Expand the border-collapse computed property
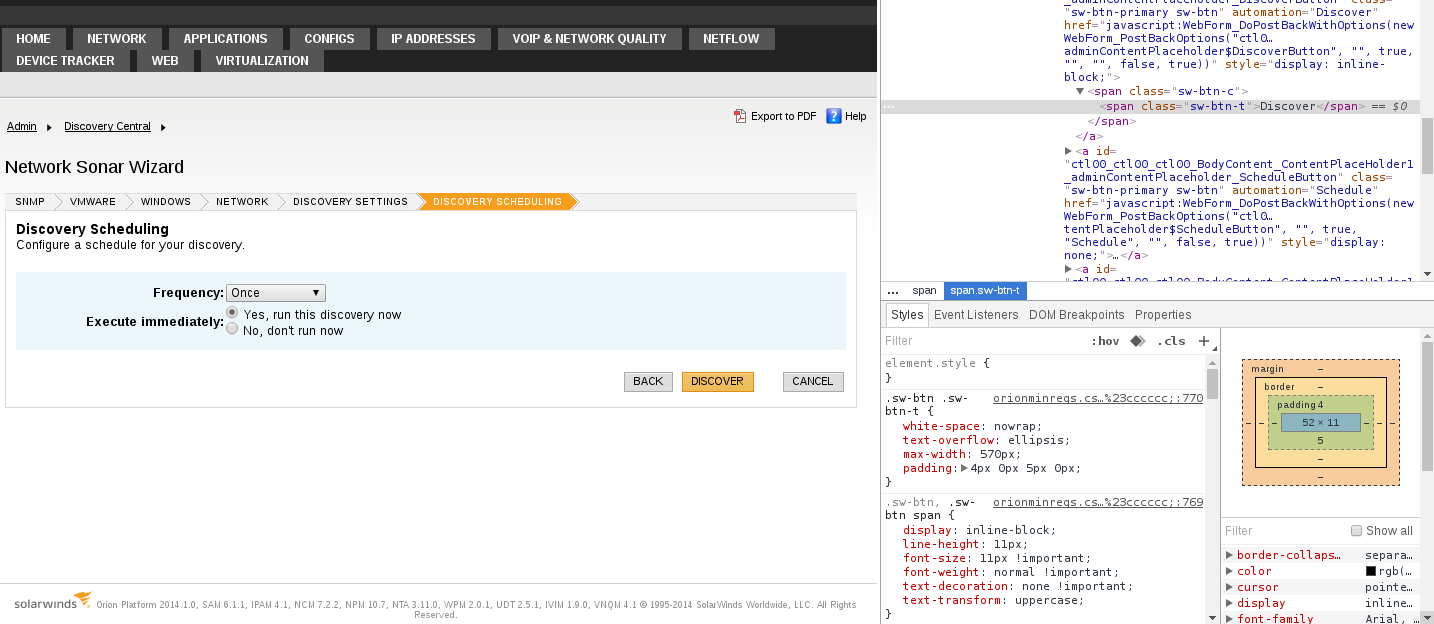The image size is (1434, 624). (x=1229, y=555)
